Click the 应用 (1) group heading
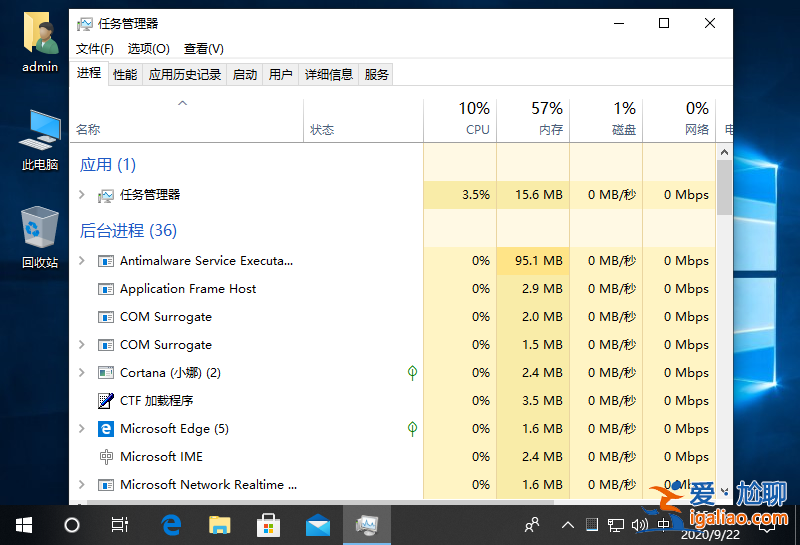 click(x=108, y=165)
